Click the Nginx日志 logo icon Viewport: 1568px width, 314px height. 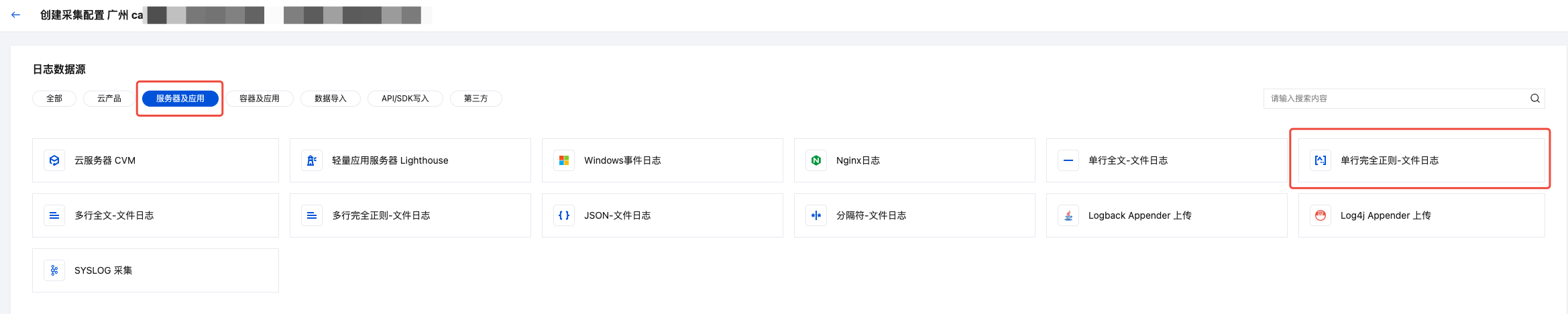pyautogui.click(x=816, y=160)
